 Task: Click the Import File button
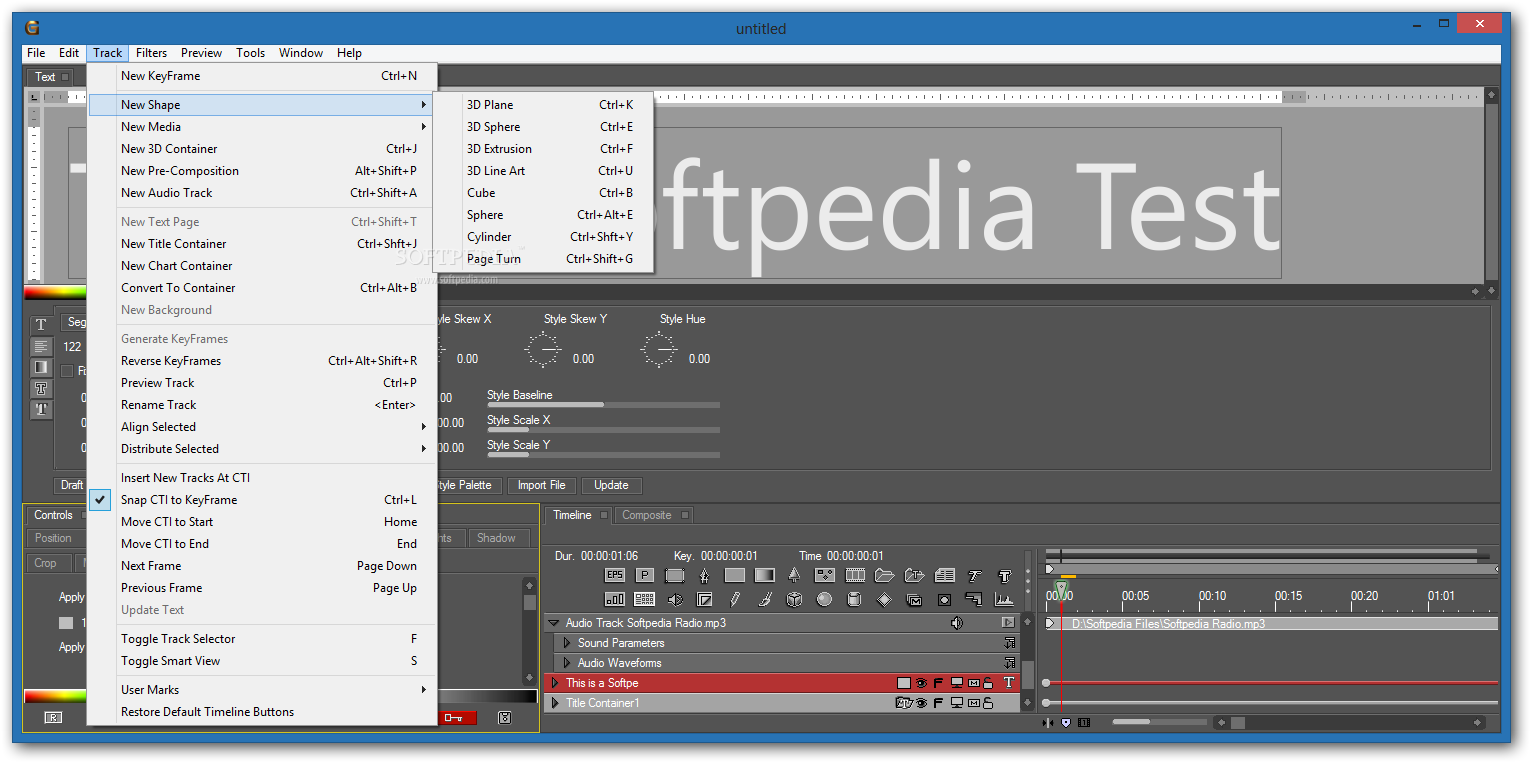point(541,485)
